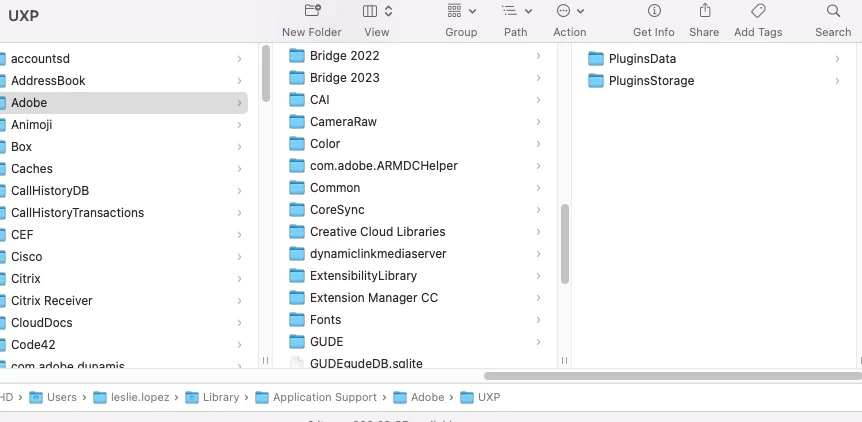This screenshot has width=862, height=422.
Task: Select the CEF folder
Action: tap(124, 235)
